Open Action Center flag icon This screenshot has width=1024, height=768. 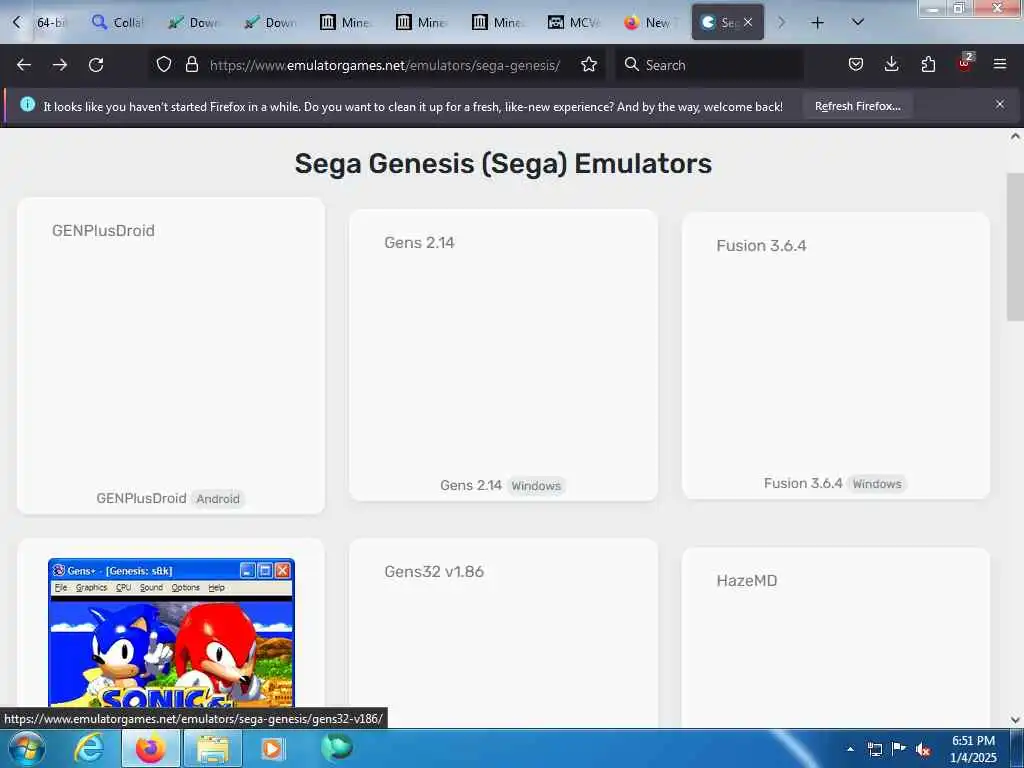[899, 748]
